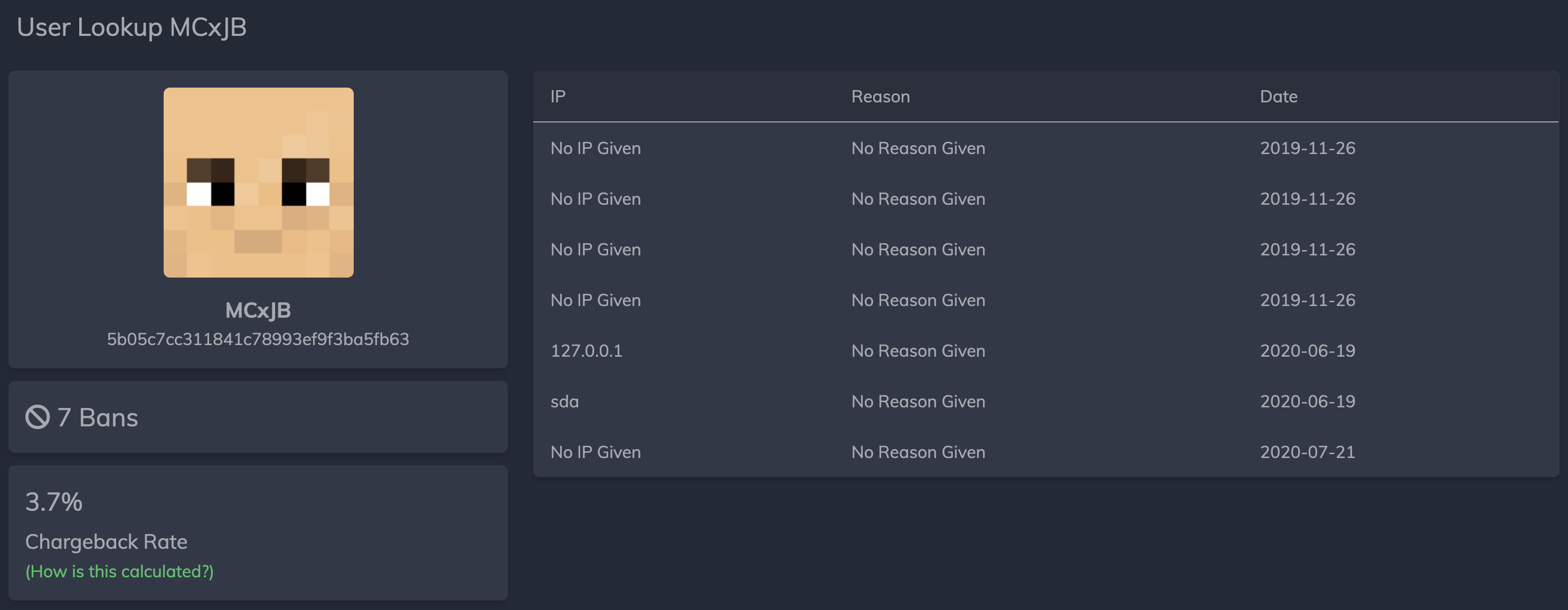Click the Reason column header

click(880, 96)
